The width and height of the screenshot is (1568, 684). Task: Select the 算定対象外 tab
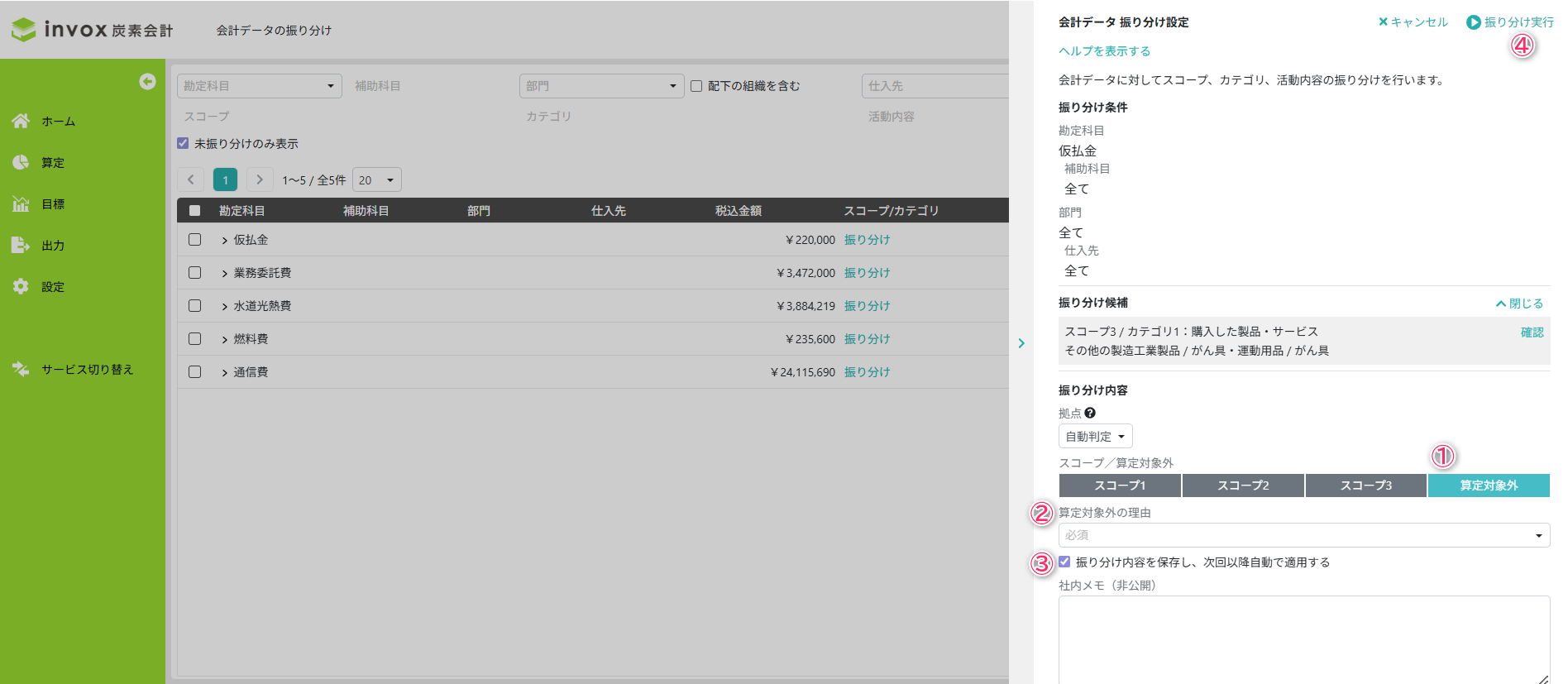click(1489, 485)
